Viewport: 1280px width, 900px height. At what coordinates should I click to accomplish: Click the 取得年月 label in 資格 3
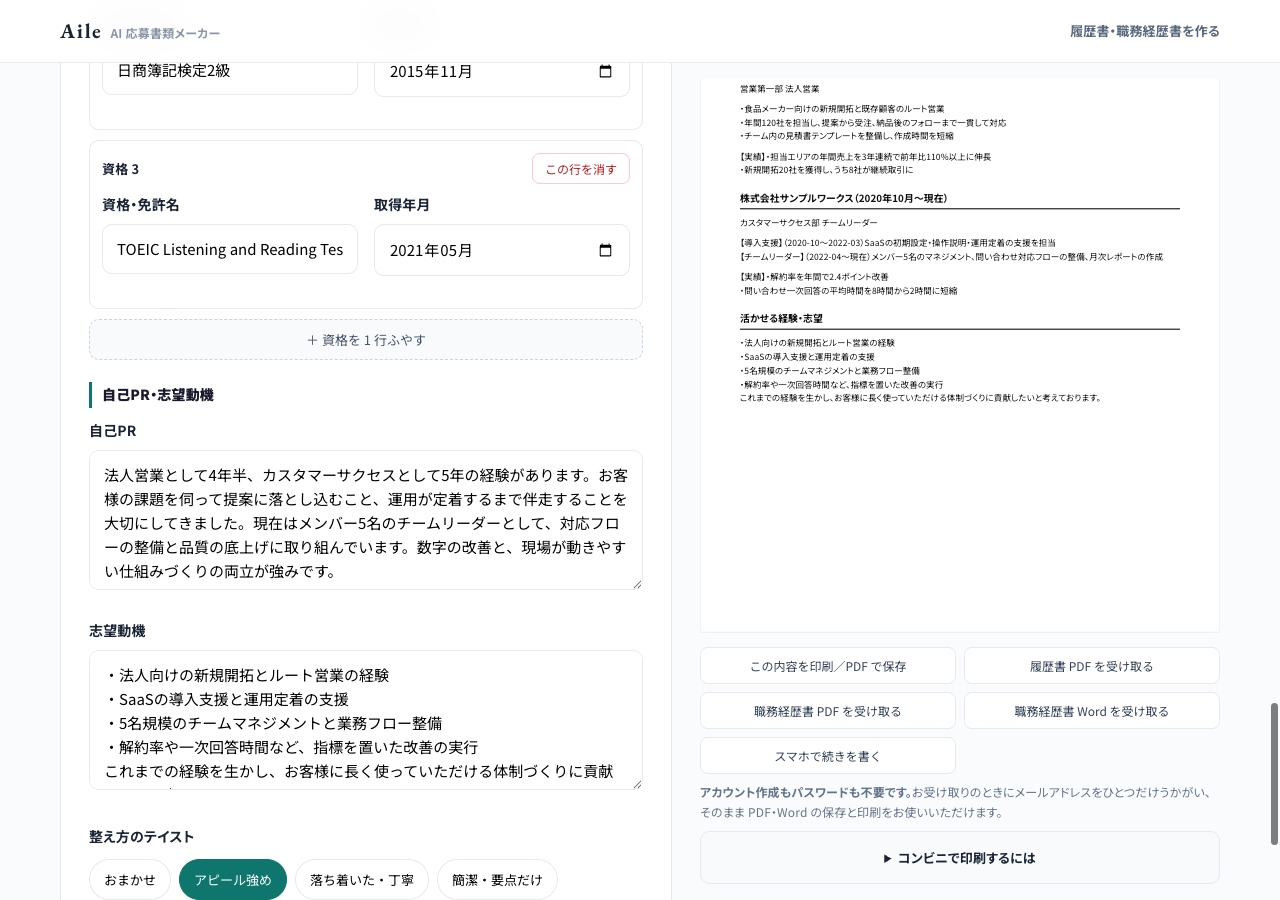tap(402, 205)
